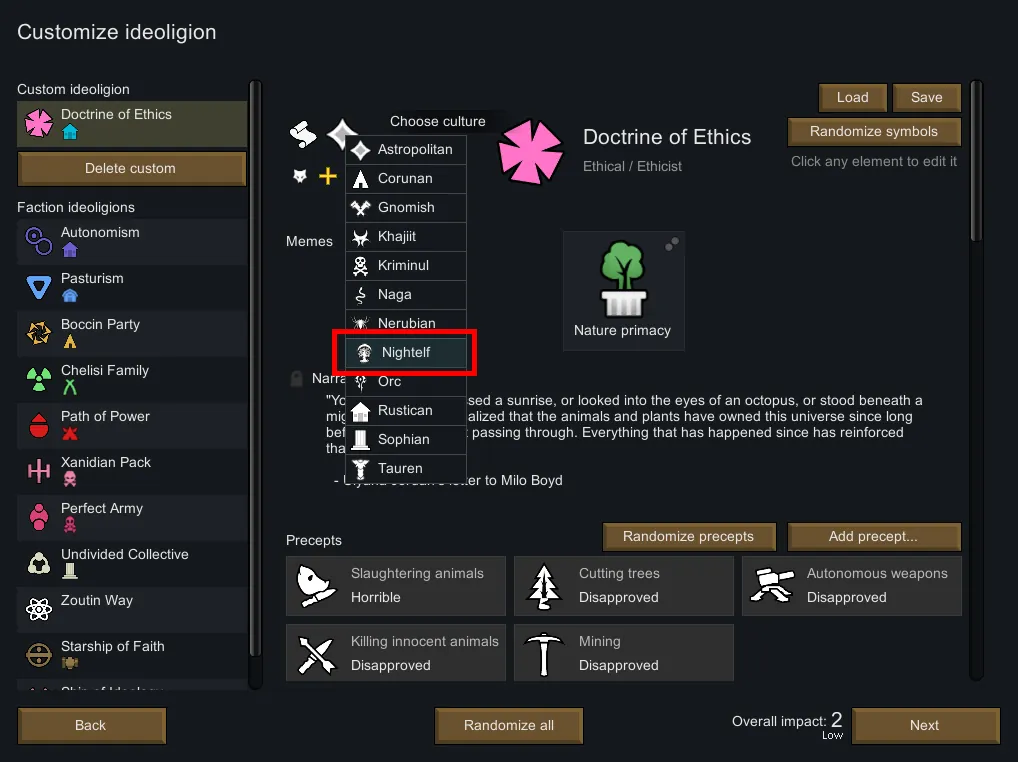Screen dimensions: 1018x762
Task: Click the pink Doctrine of Ethics symbol
Action: (x=531, y=152)
